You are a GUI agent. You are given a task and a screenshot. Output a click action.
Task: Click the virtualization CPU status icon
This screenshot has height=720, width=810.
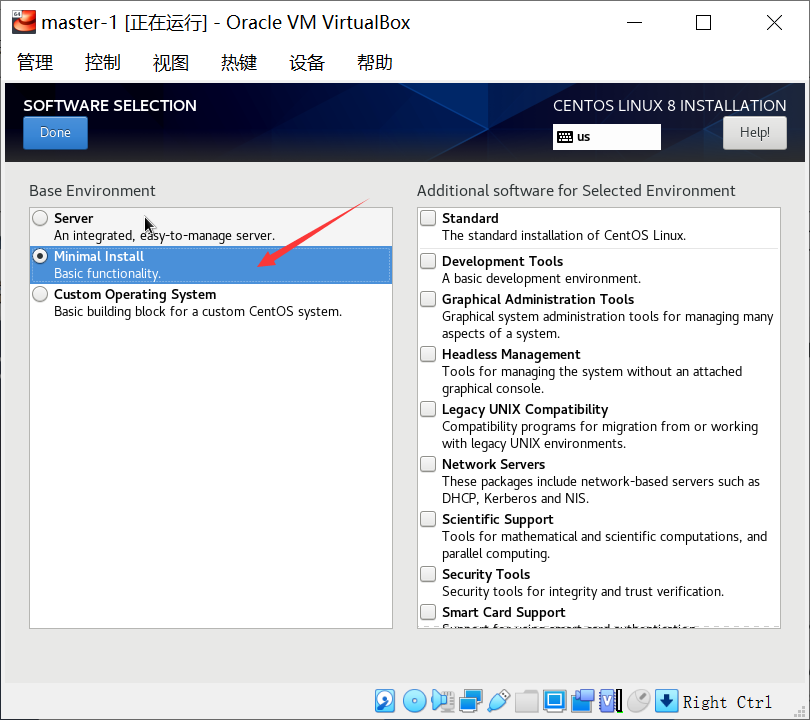[x=610, y=701]
